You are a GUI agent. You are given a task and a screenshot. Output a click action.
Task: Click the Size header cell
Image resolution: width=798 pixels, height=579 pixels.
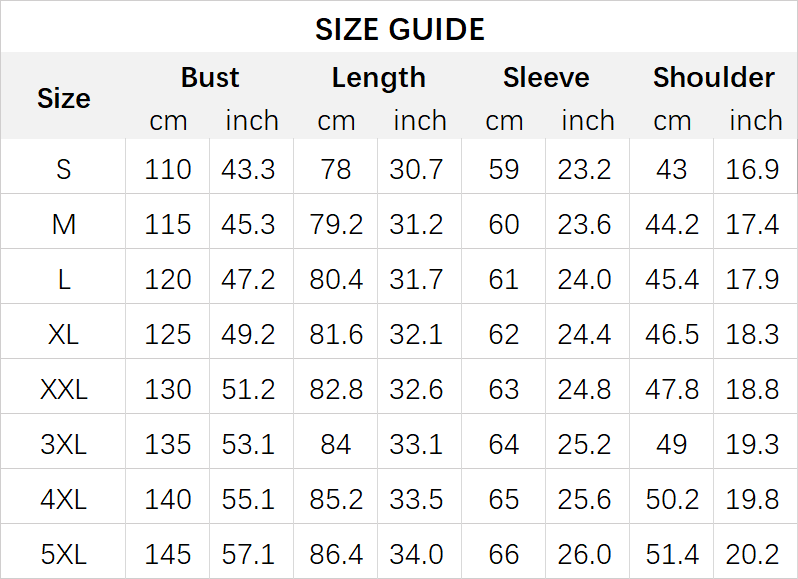(63, 98)
